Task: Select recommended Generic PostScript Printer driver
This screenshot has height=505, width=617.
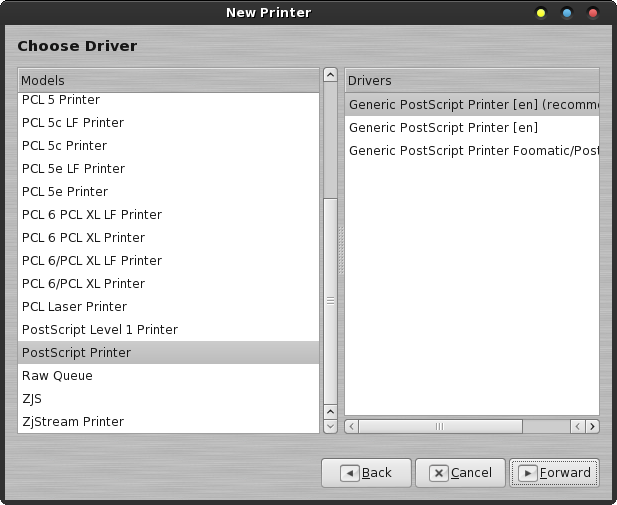Action: (472, 105)
